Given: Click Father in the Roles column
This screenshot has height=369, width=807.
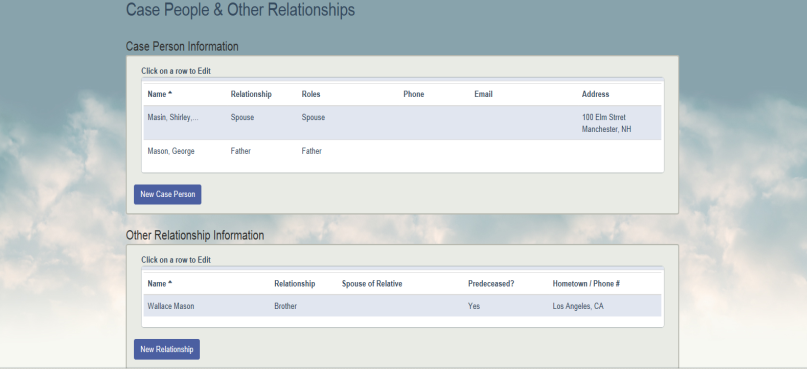Looking at the screenshot, I should (311, 151).
